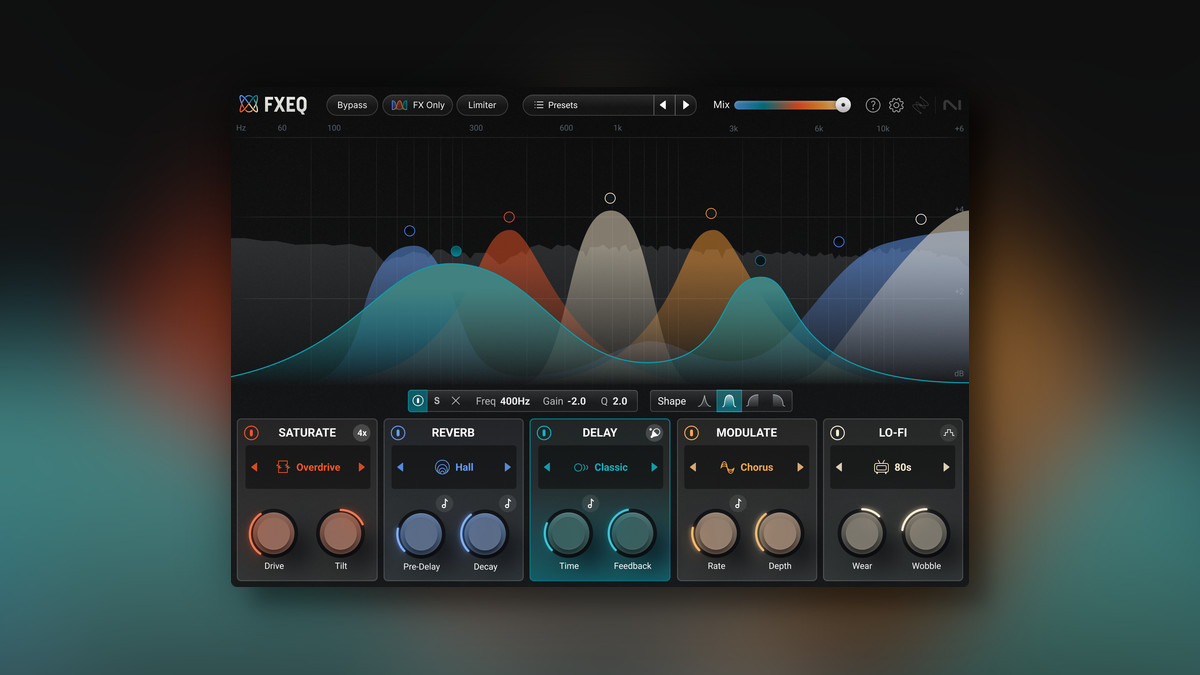The height and width of the screenshot is (675, 1200).
Task: Toggle tempo sync note above Delay Time
Action: pyautogui.click(x=591, y=503)
